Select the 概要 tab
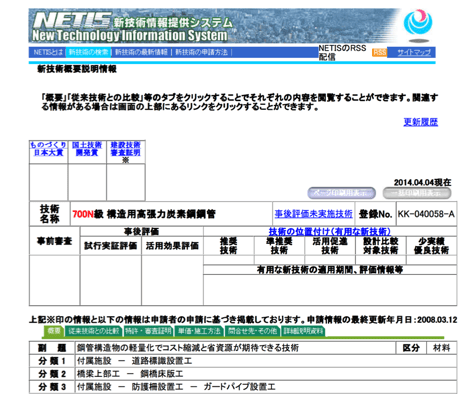Screen dimensions: 476x394 pos(54,331)
